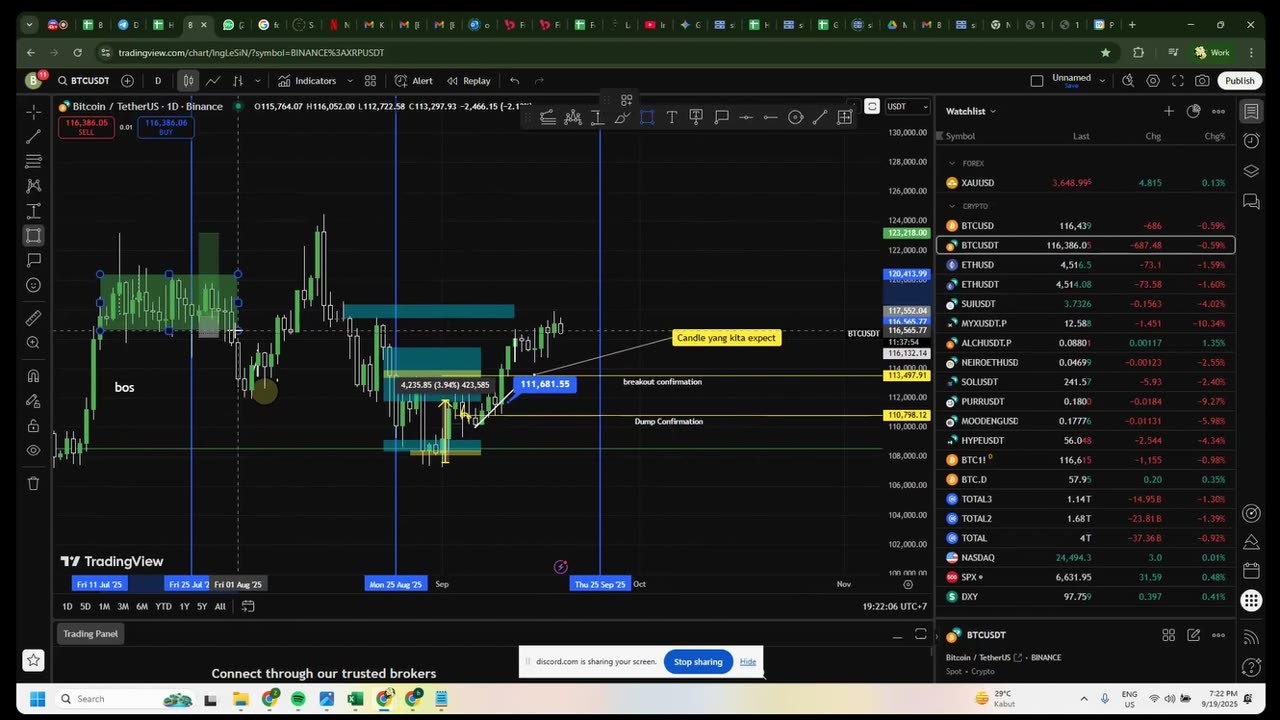
Task: Select XAUUSD in the watchlist
Action: coord(1086,183)
